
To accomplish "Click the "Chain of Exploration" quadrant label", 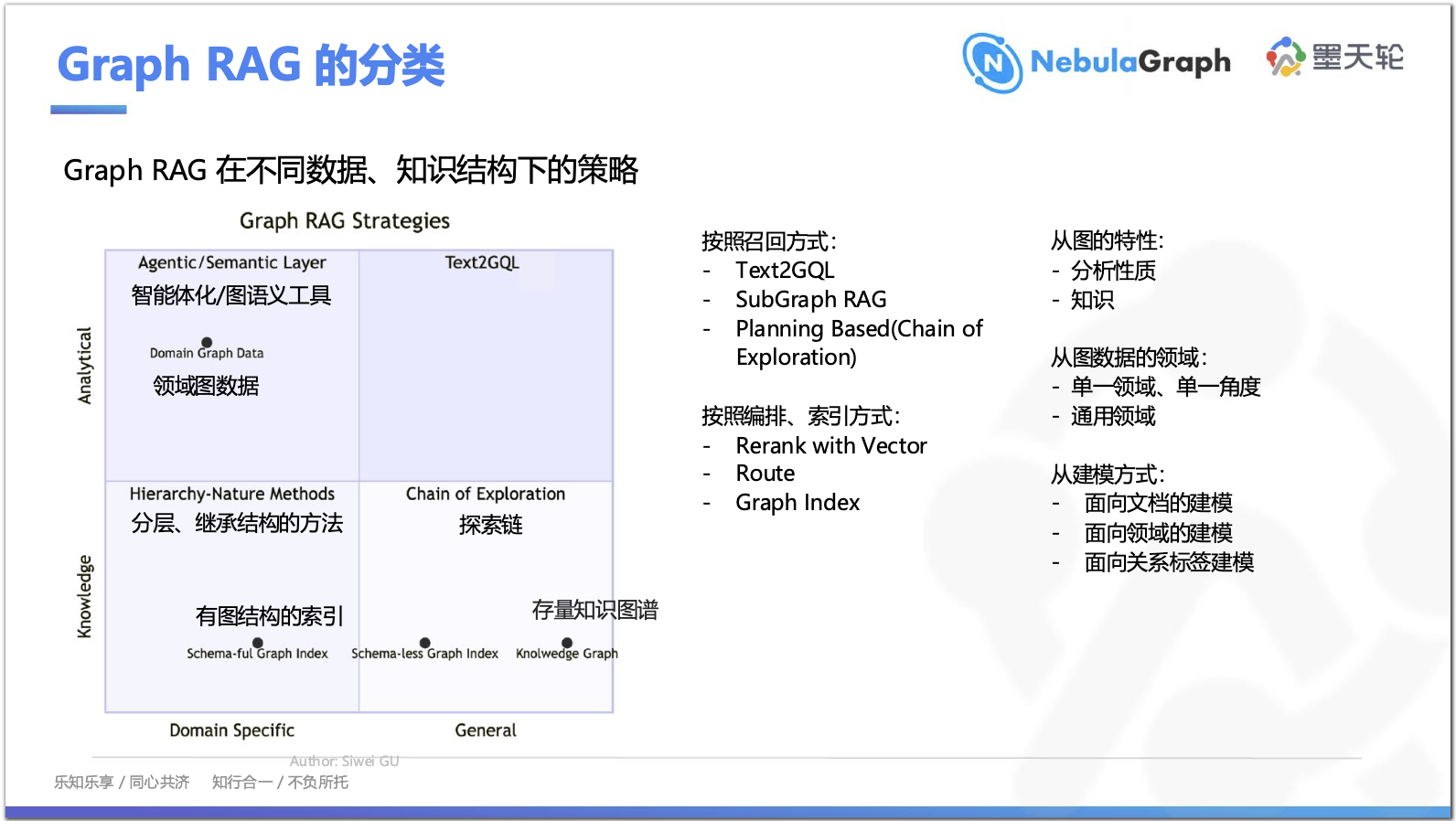I will click(486, 495).
